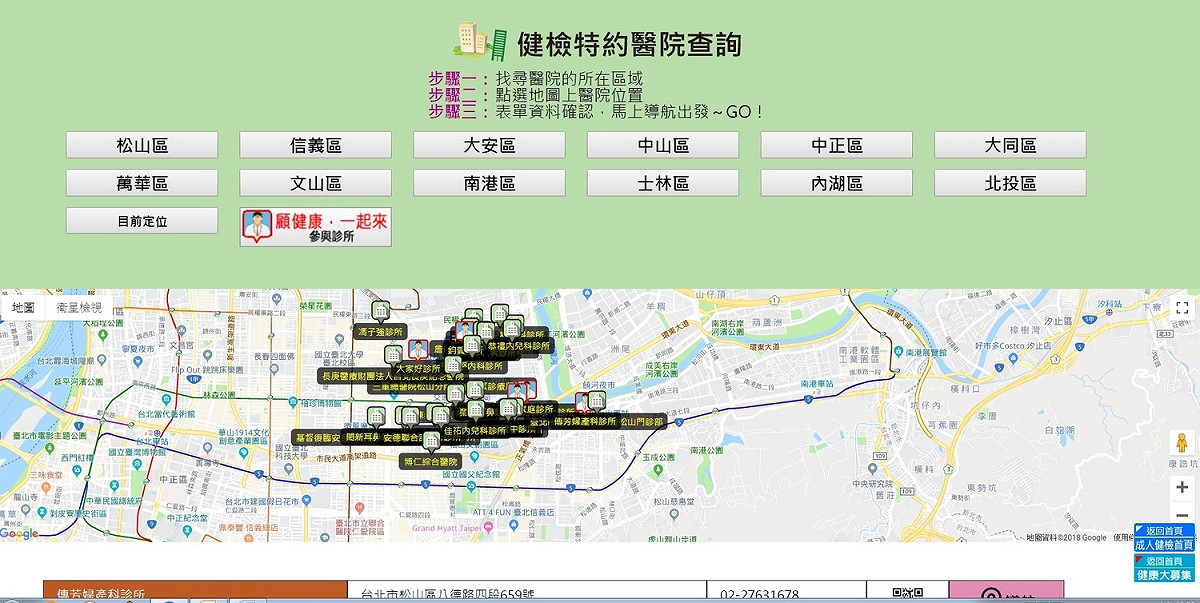Click the 顧健康一起來 參與診所 banner button

[x=316, y=227]
